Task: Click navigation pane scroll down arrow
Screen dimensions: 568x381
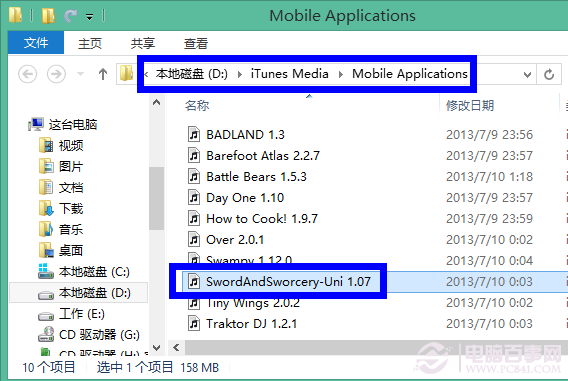Action: point(156,348)
